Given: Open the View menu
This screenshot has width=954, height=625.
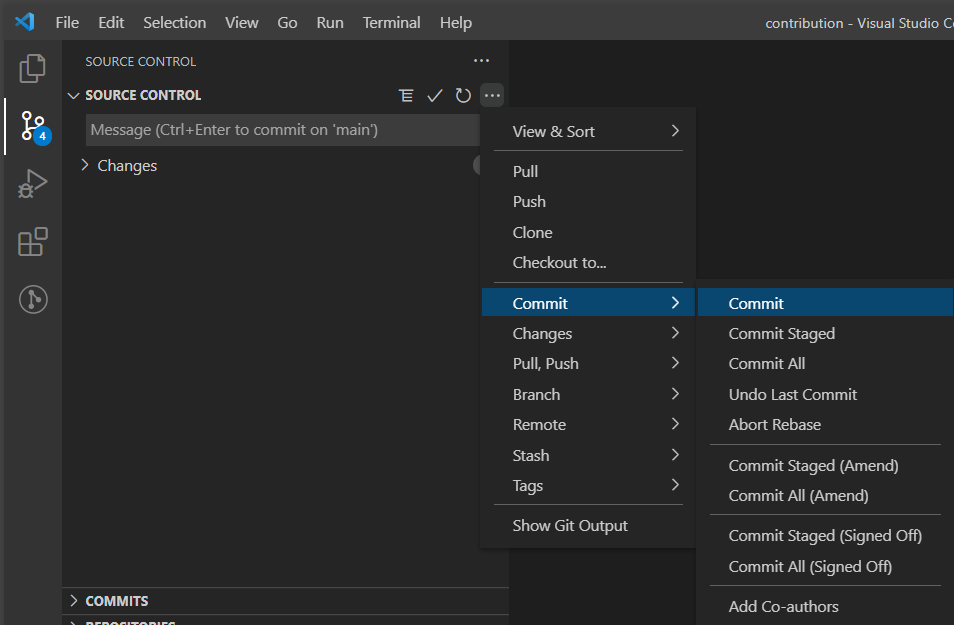Looking at the screenshot, I should point(242,23).
